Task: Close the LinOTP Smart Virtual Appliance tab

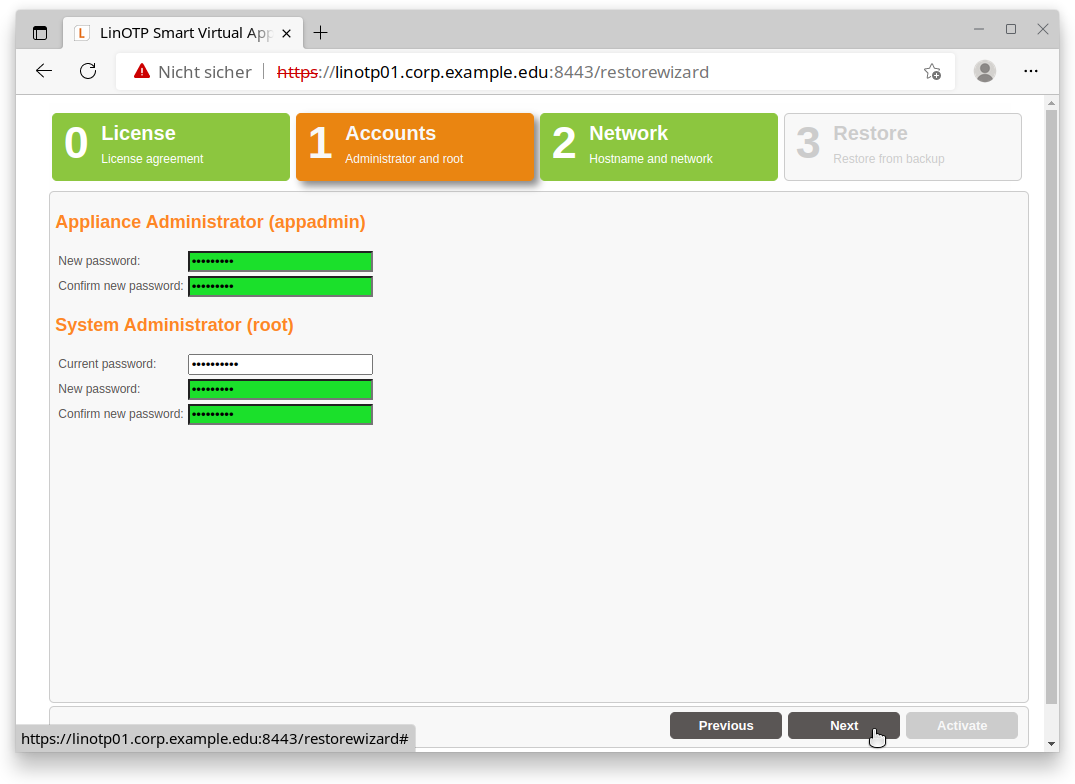Action: tap(287, 33)
